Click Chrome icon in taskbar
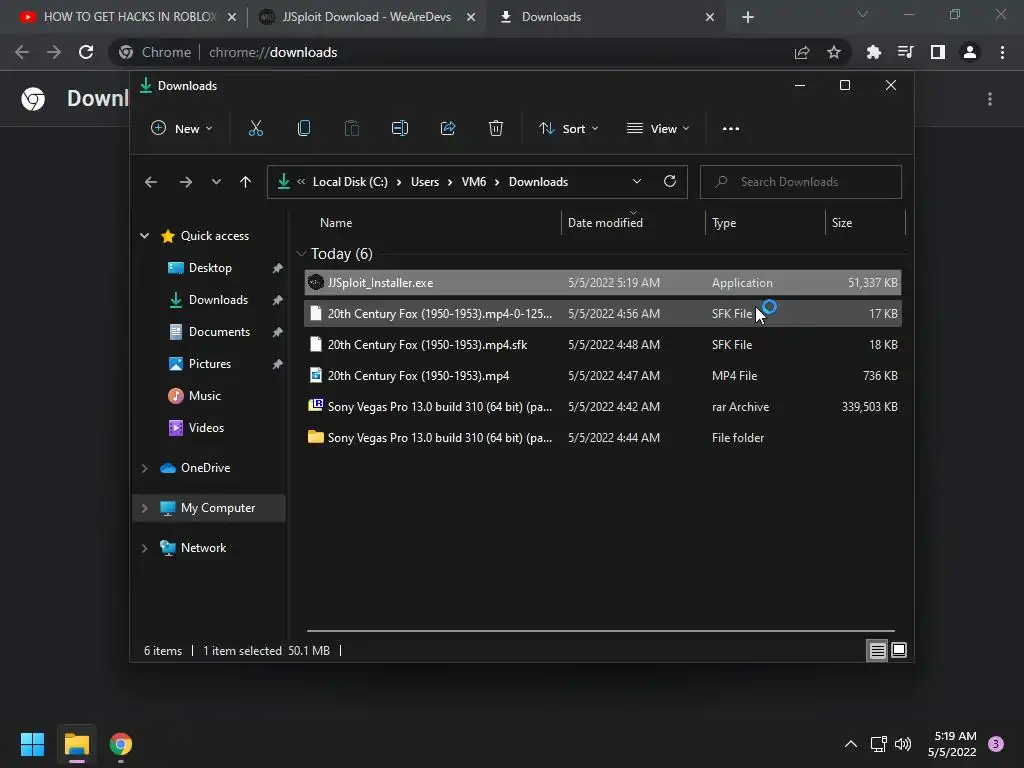 click(x=121, y=744)
